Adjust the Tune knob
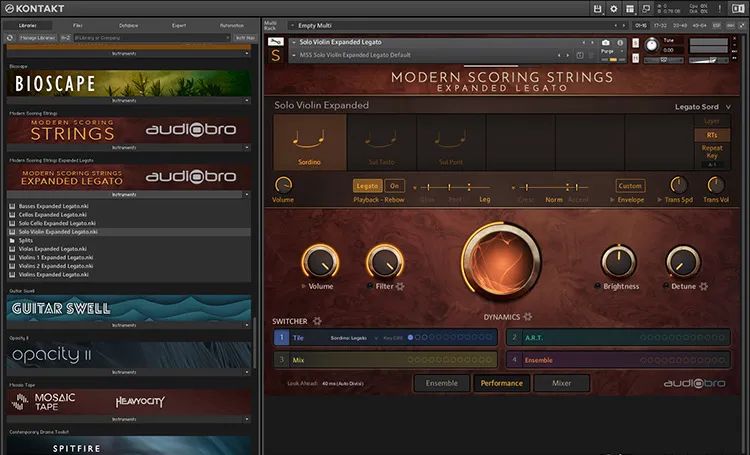This screenshot has width=750, height=455. 651,45
